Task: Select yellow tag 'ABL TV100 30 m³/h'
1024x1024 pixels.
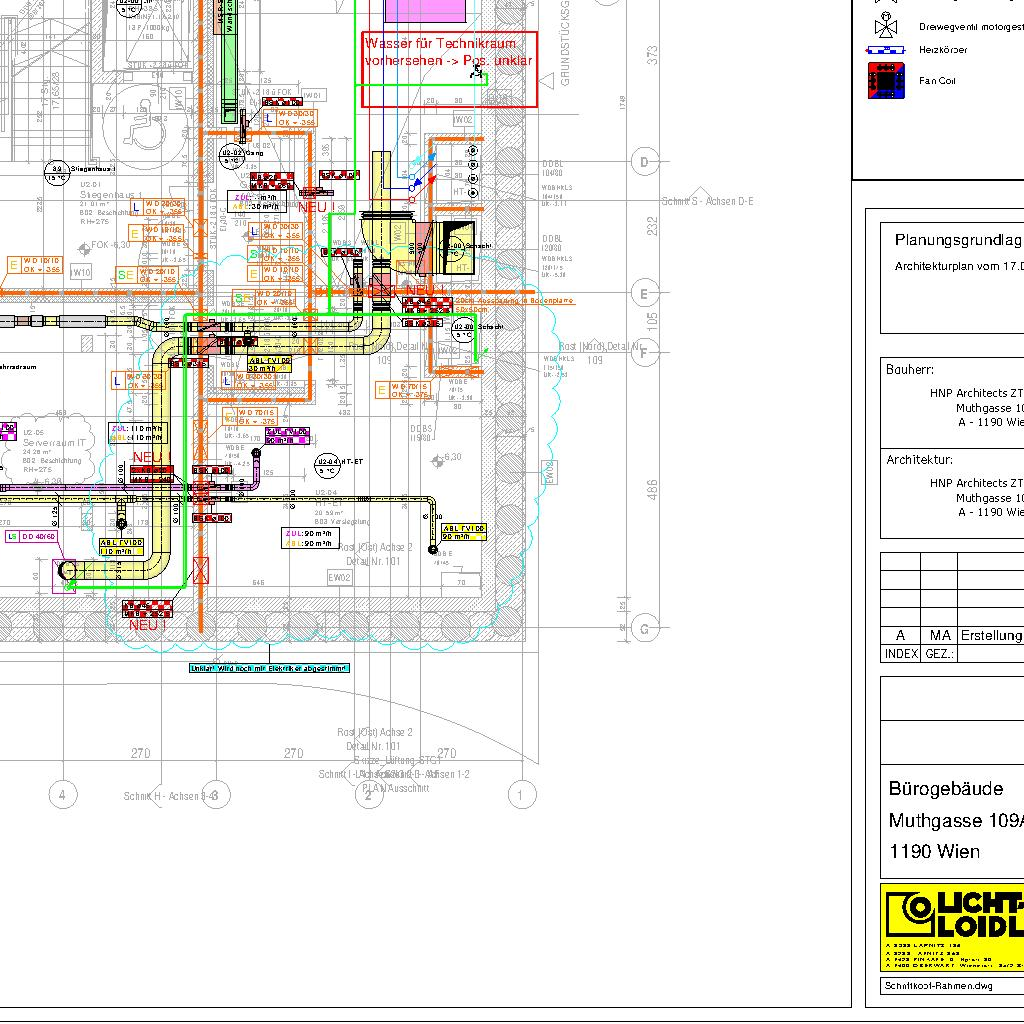Action: [x=270, y=364]
